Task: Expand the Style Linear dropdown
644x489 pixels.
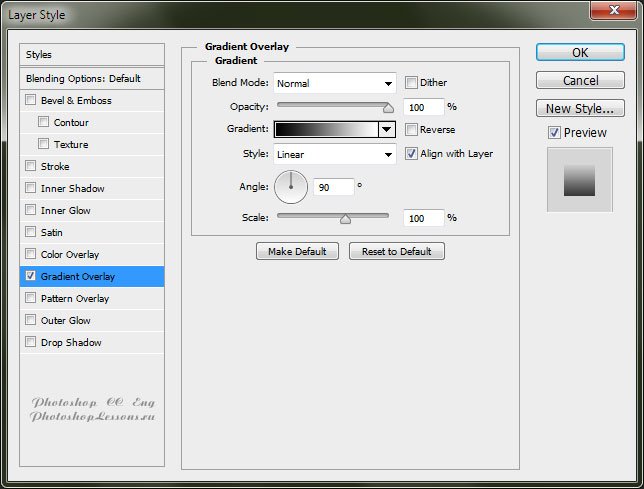Action: coord(335,155)
